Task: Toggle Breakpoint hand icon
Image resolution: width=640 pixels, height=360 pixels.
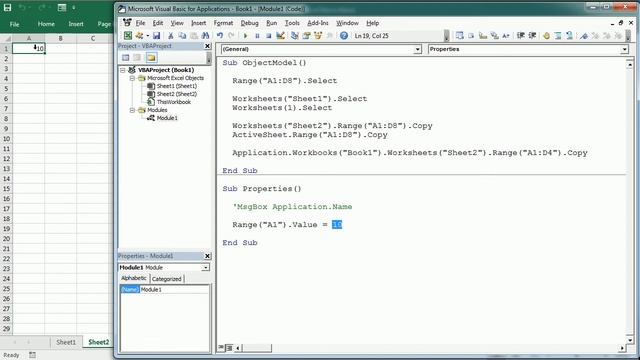Action: [x=546, y=36]
